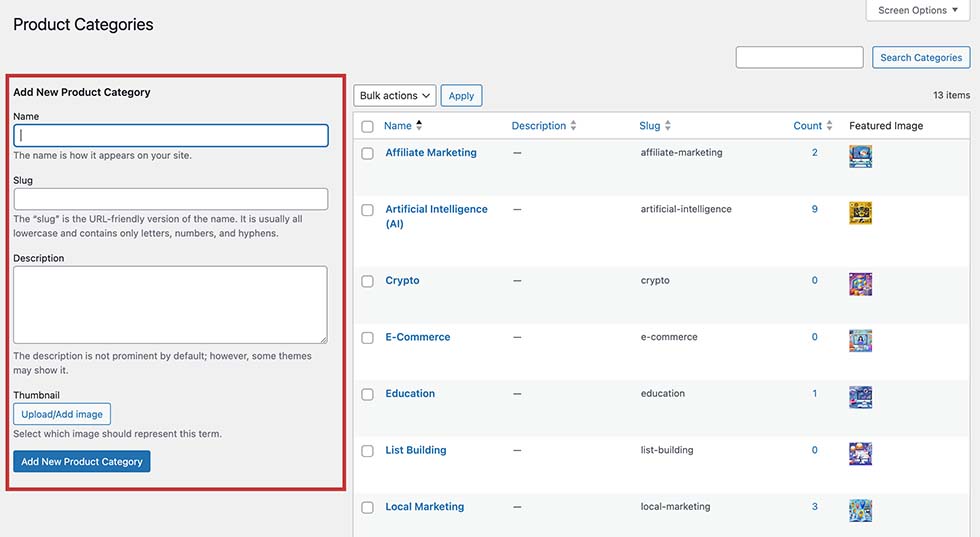The height and width of the screenshot is (537, 980).
Task: Open the Affiliate Marketing featured image thumbnail
Action: point(860,156)
